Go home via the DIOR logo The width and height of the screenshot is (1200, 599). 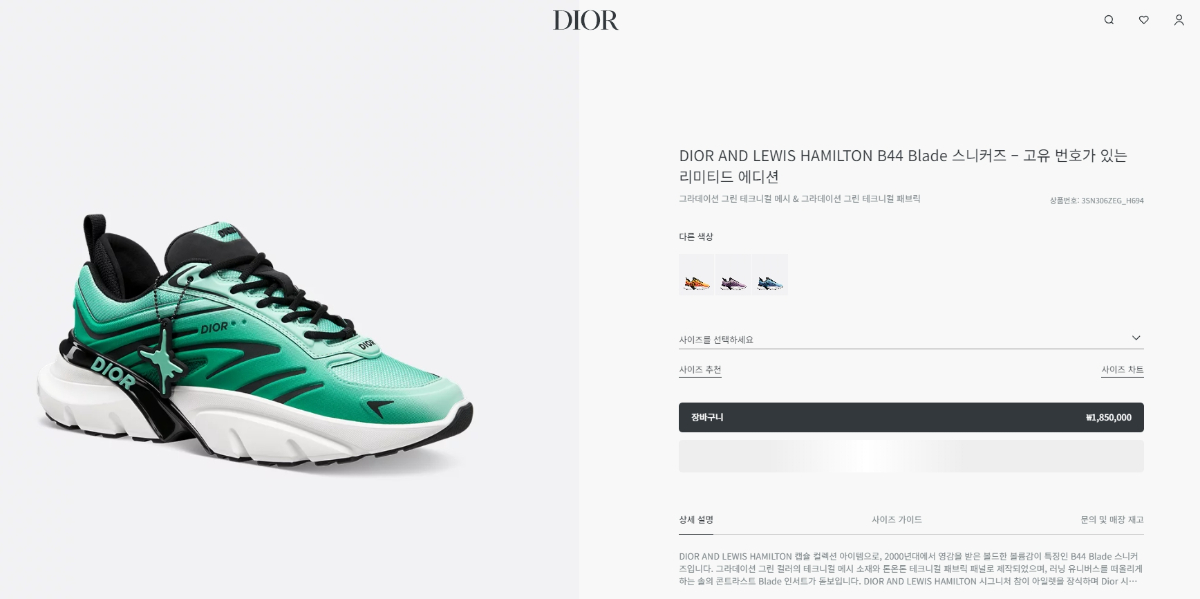coord(586,20)
